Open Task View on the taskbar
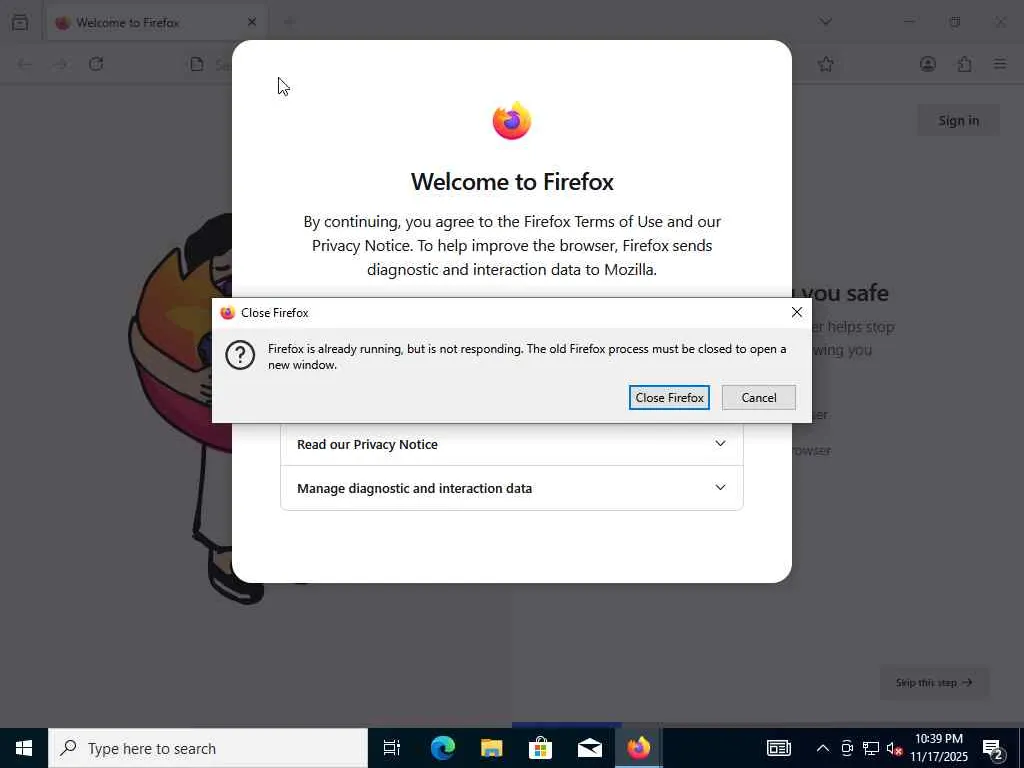Image resolution: width=1024 pixels, height=768 pixels. click(x=392, y=748)
